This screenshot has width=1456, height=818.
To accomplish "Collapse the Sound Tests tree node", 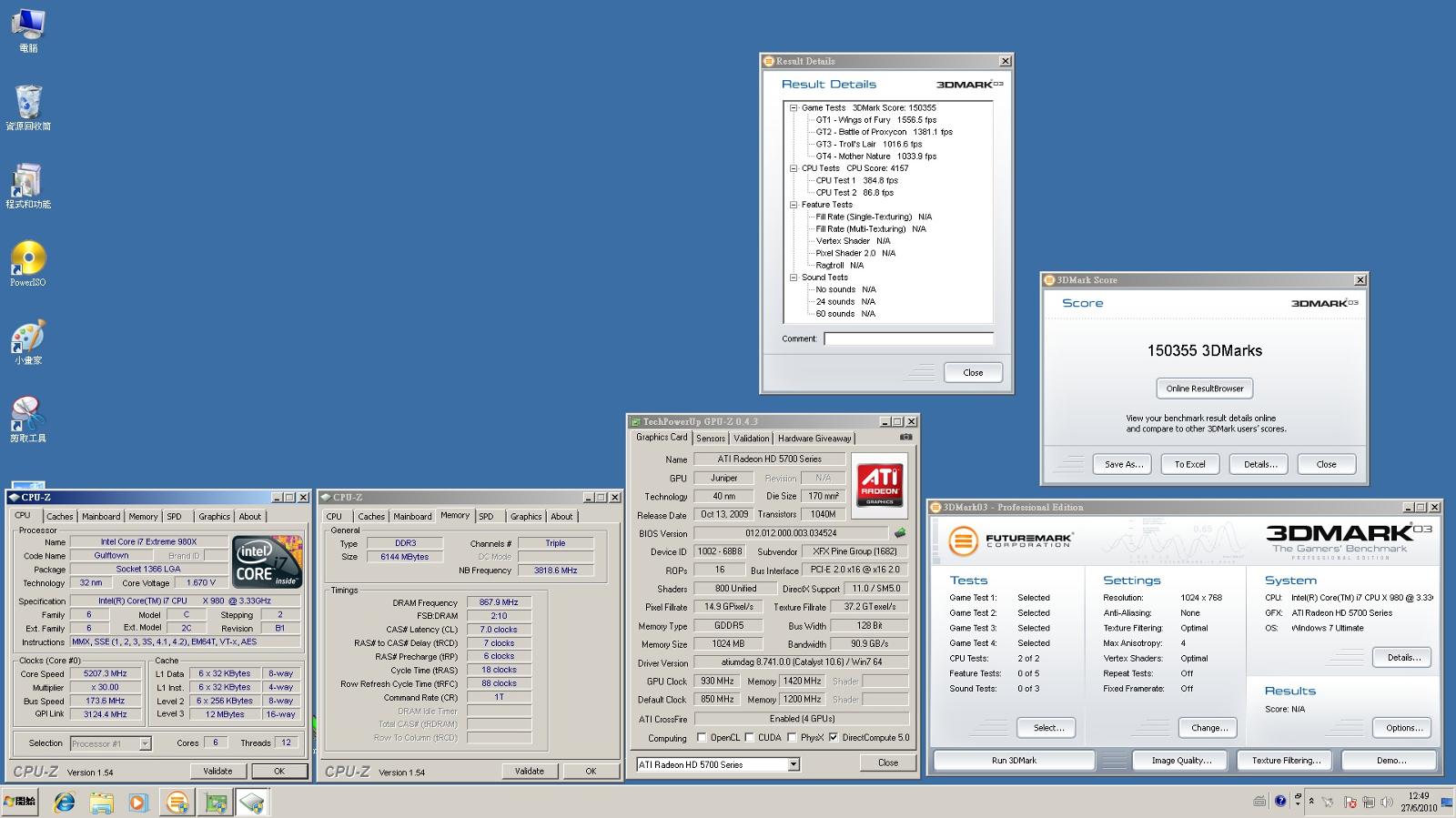I will (x=794, y=278).
